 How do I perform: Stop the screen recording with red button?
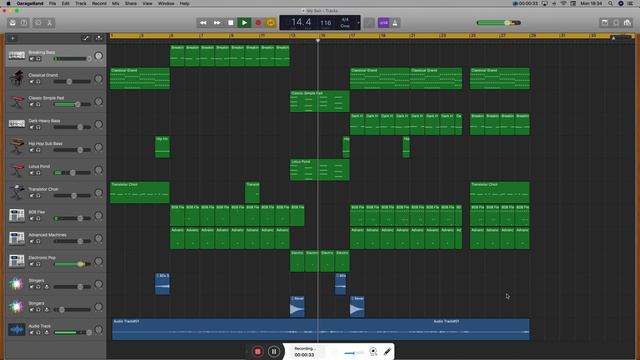(x=258, y=351)
